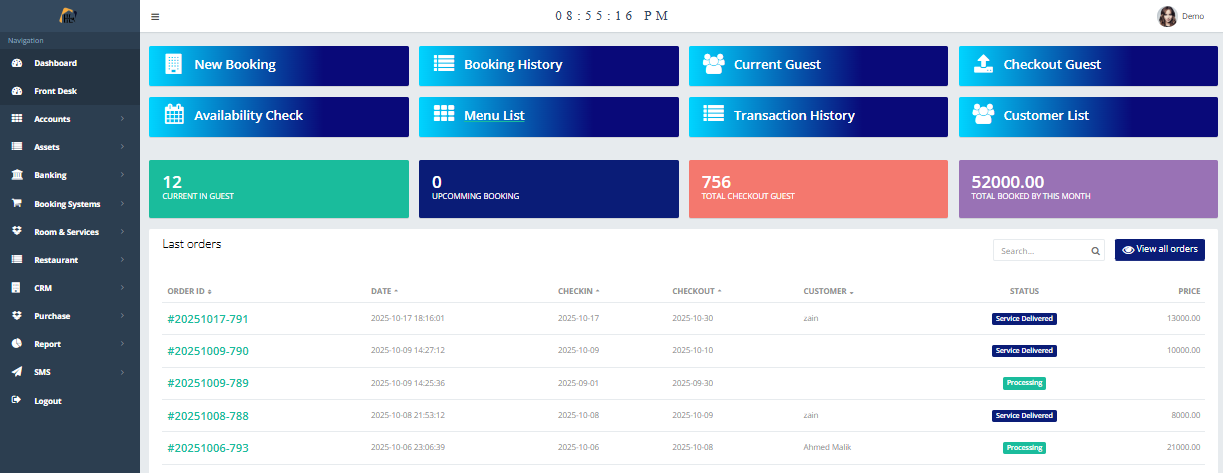Click the Checkout Guest upload icon
Image resolution: width=1223 pixels, height=473 pixels.
(983, 64)
